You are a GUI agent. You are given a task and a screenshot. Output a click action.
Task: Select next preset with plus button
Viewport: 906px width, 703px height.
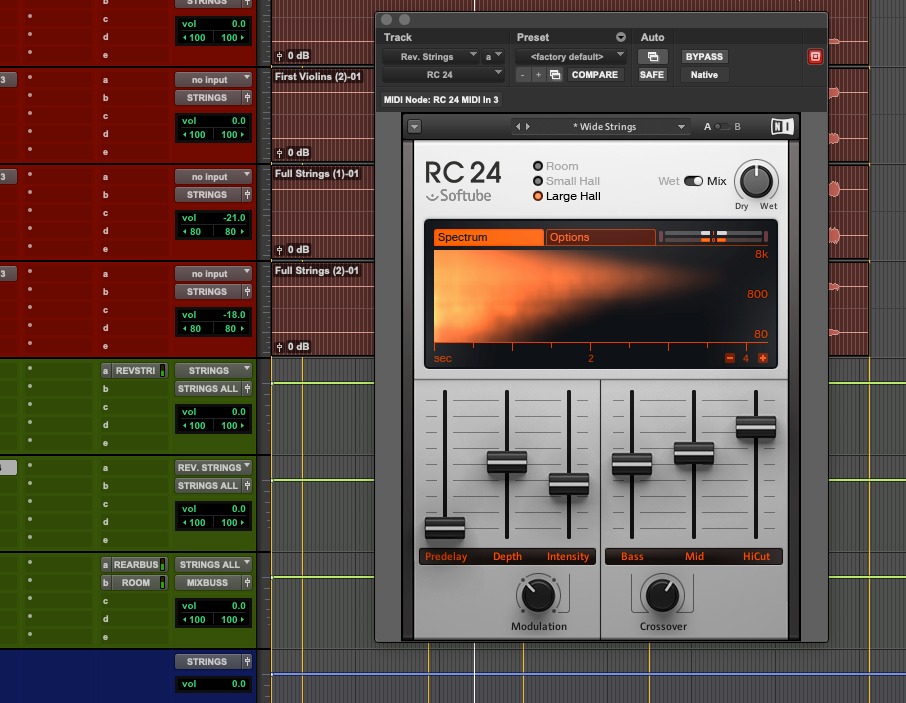click(538, 75)
